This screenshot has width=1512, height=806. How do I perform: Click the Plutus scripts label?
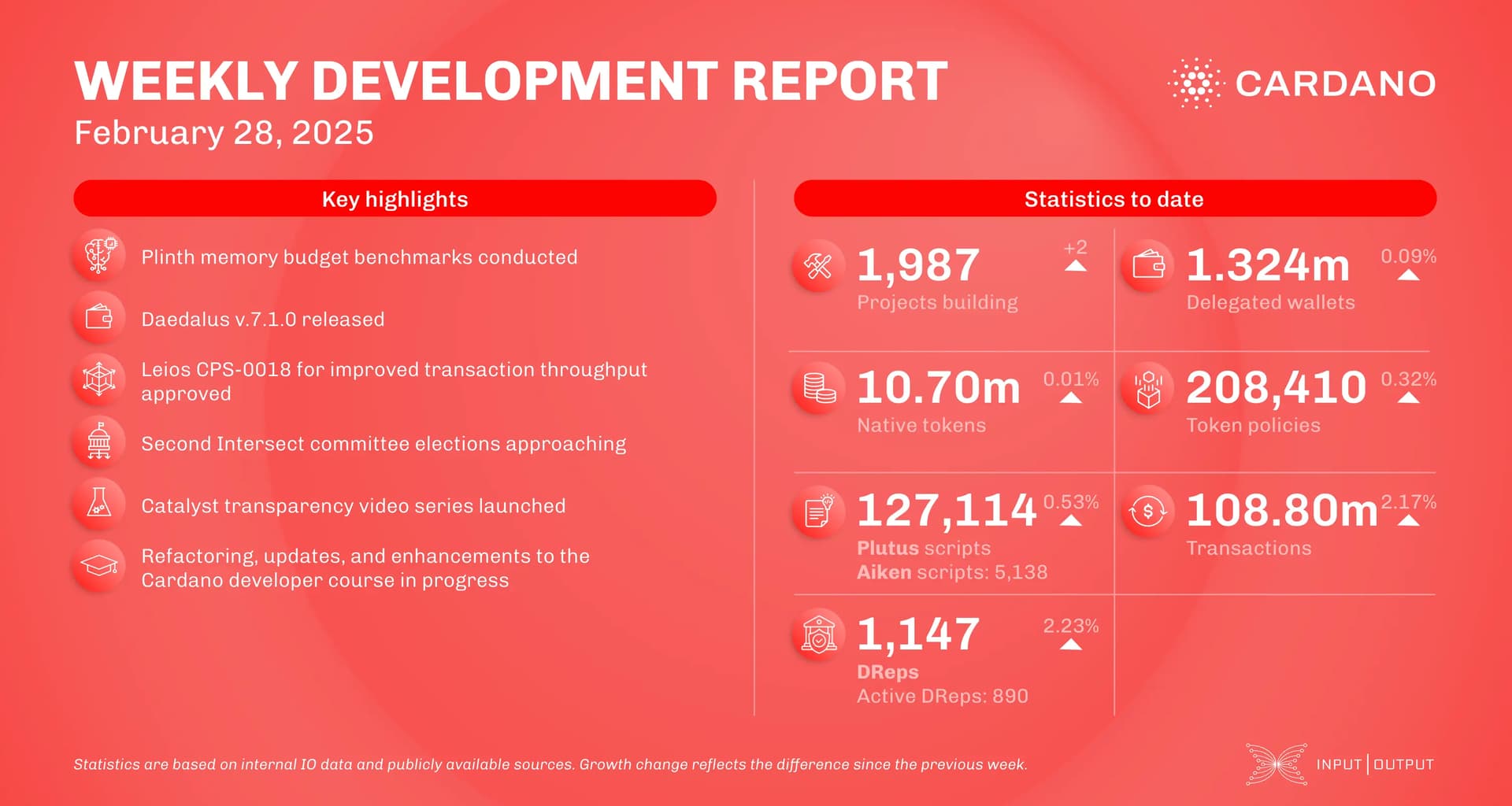(924, 549)
